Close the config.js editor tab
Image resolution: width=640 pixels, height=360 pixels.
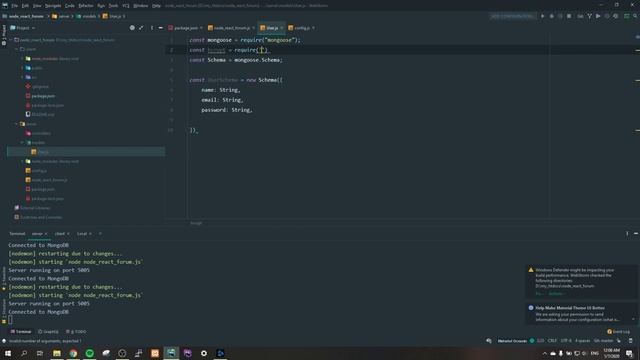(x=313, y=28)
